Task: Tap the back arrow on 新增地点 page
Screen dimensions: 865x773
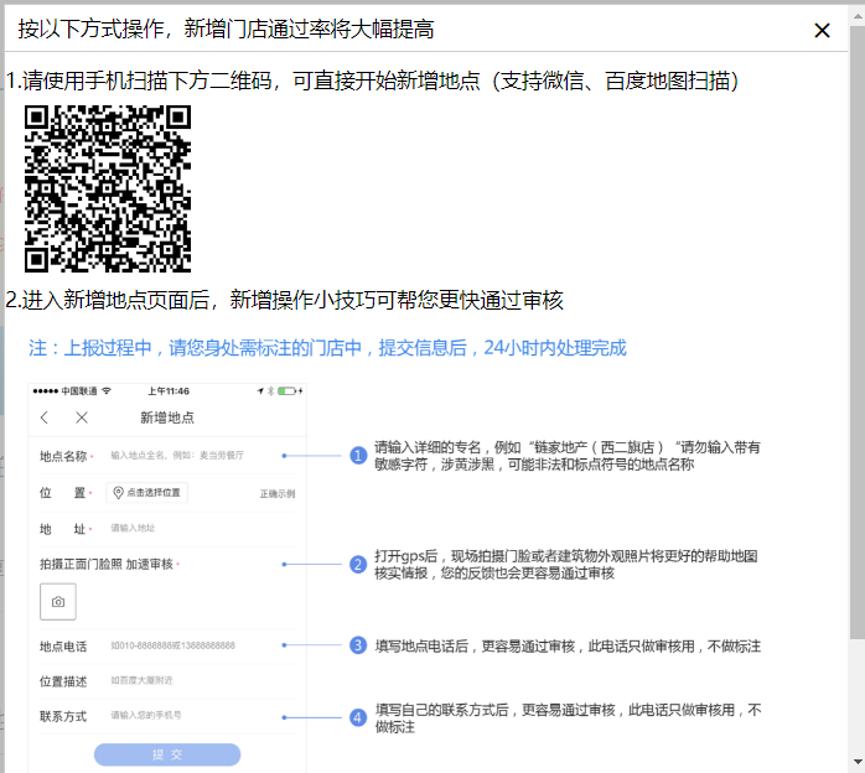Action: 46,415
